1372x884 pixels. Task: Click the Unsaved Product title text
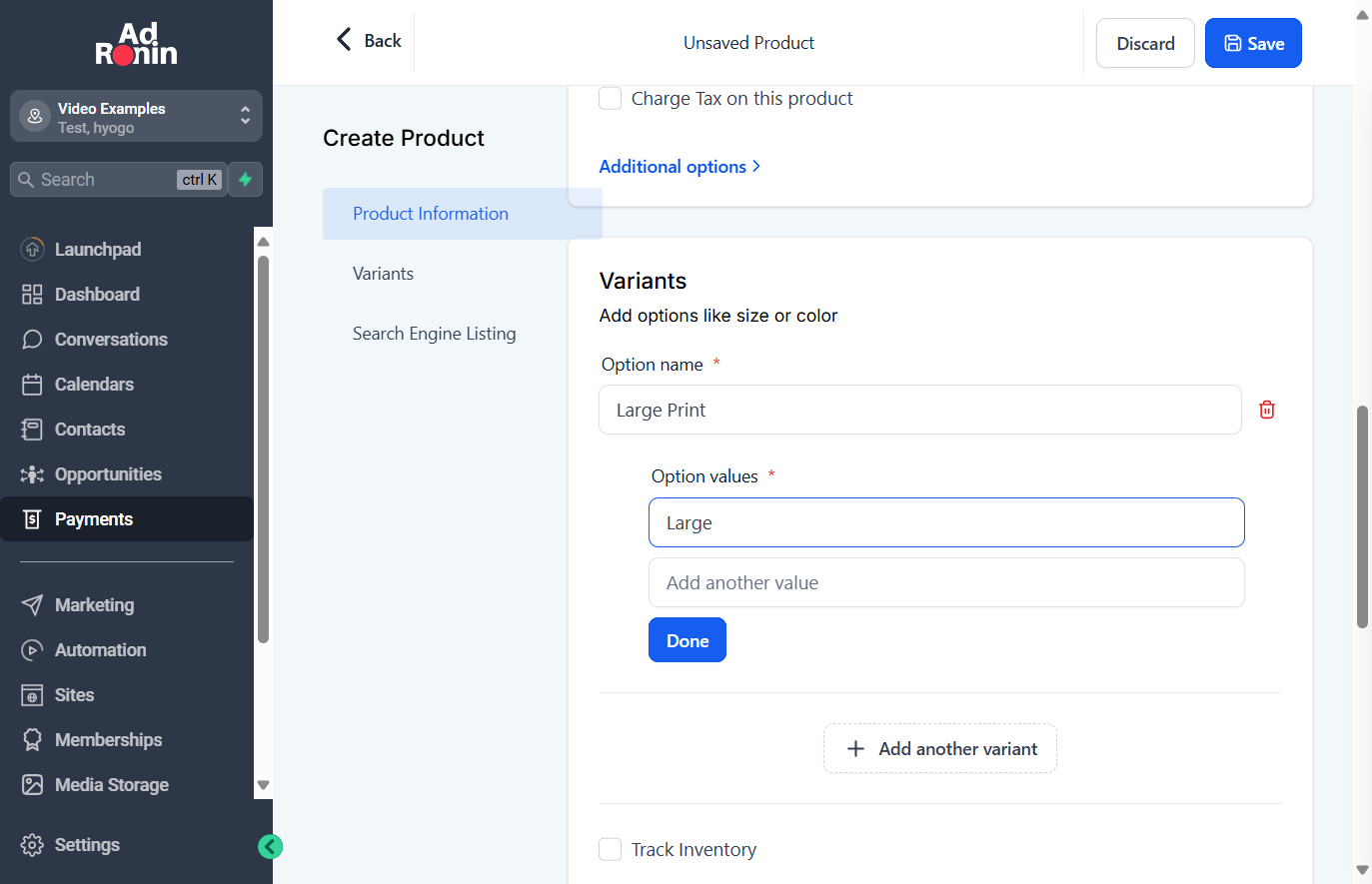point(748,43)
